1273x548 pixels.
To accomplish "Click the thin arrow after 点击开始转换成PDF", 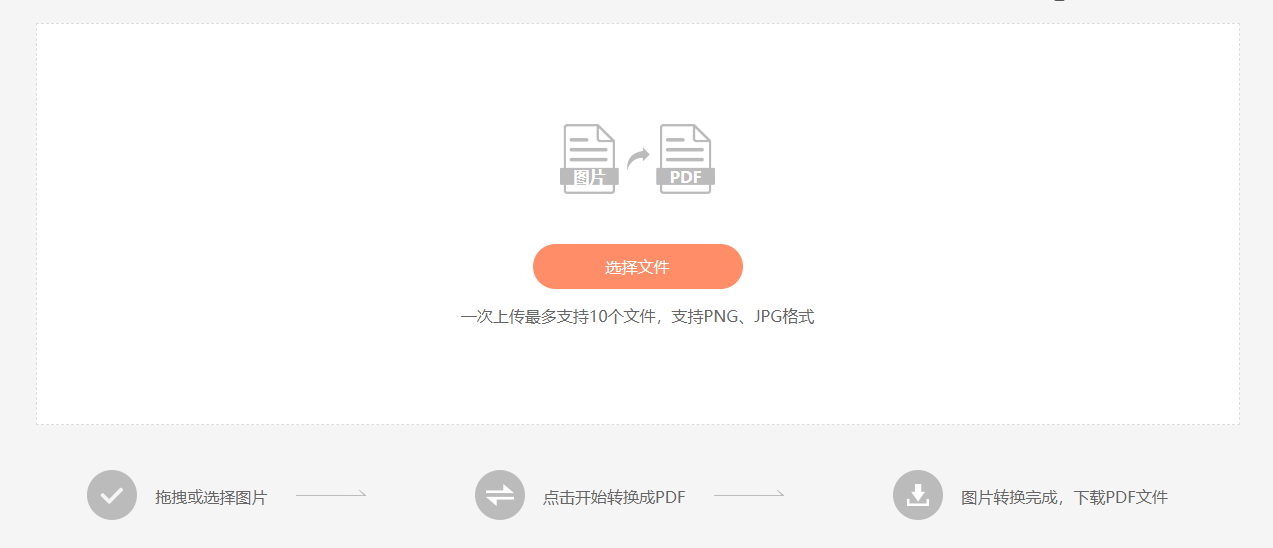I will (x=749, y=494).
